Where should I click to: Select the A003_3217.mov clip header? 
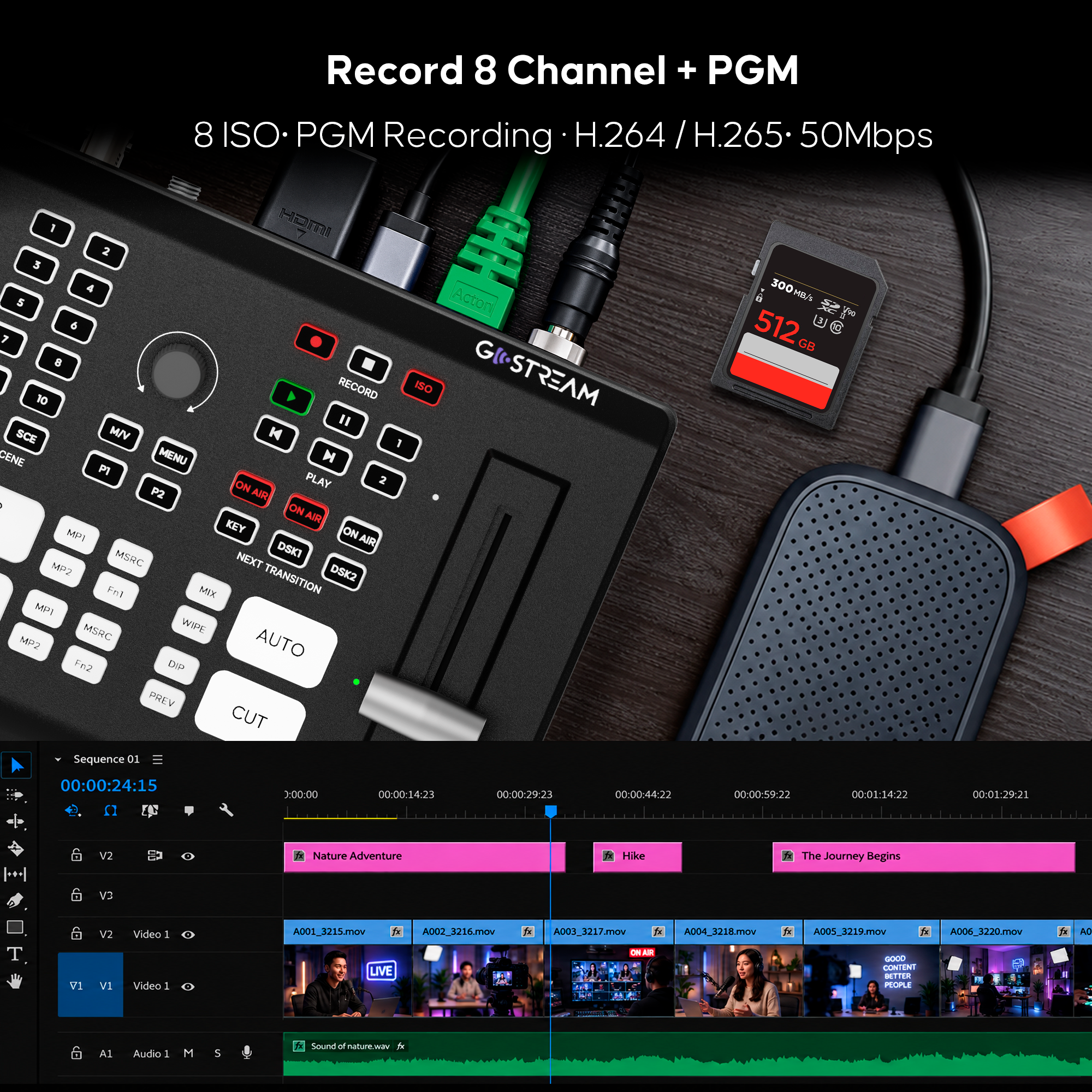609,931
